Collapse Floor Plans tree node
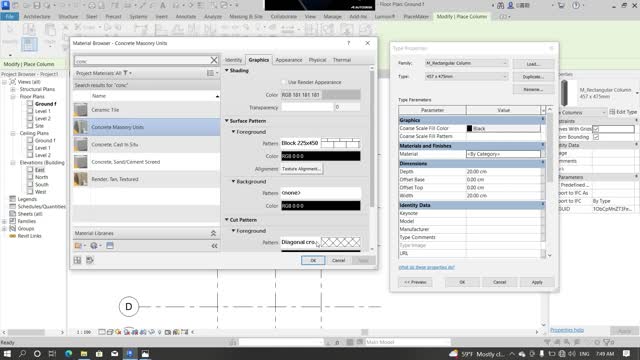The image size is (640, 360). pos(13,97)
